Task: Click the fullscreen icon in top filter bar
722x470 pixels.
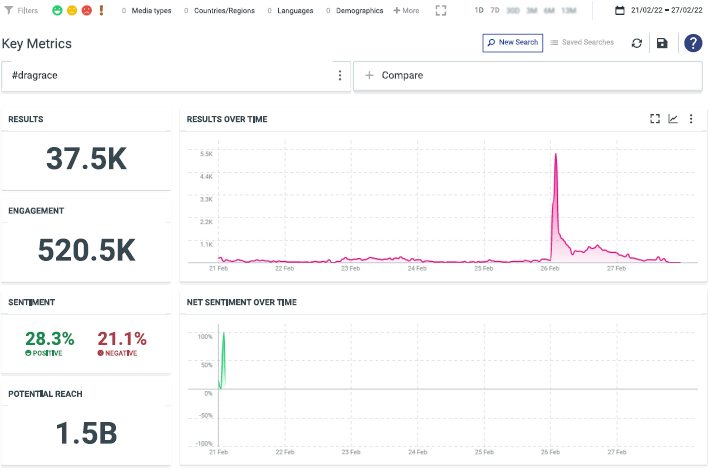Action: (x=441, y=11)
